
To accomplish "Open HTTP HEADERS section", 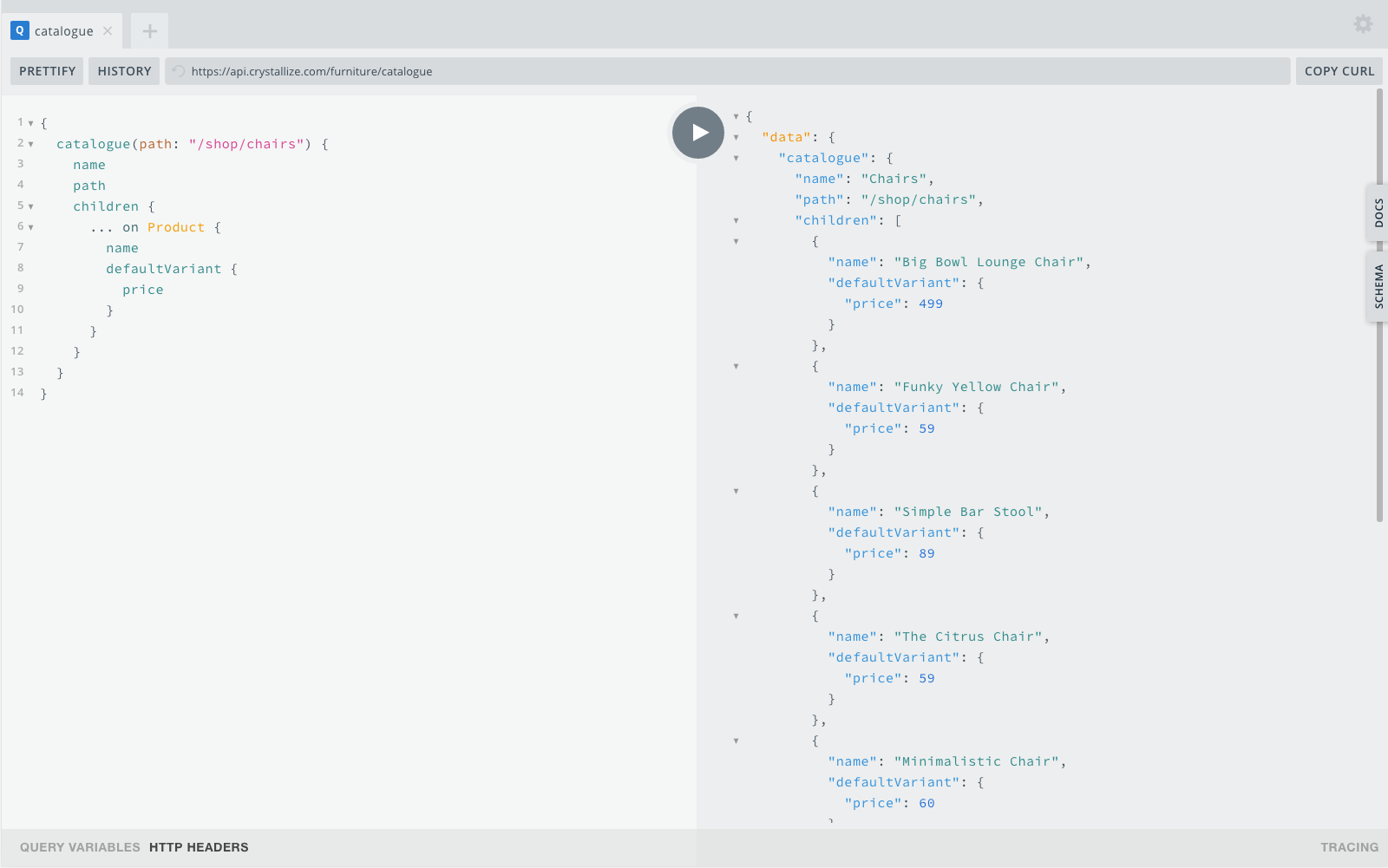I will [199, 847].
